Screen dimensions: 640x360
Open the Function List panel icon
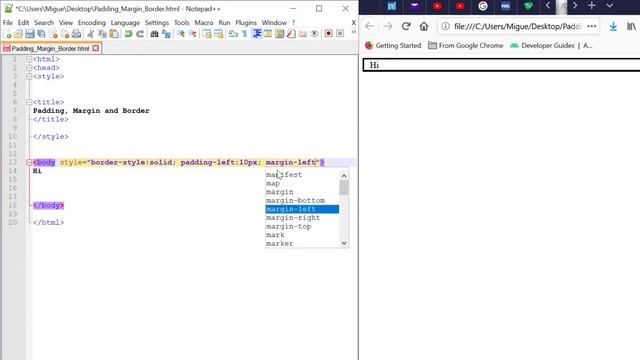(x=291, y=34)
